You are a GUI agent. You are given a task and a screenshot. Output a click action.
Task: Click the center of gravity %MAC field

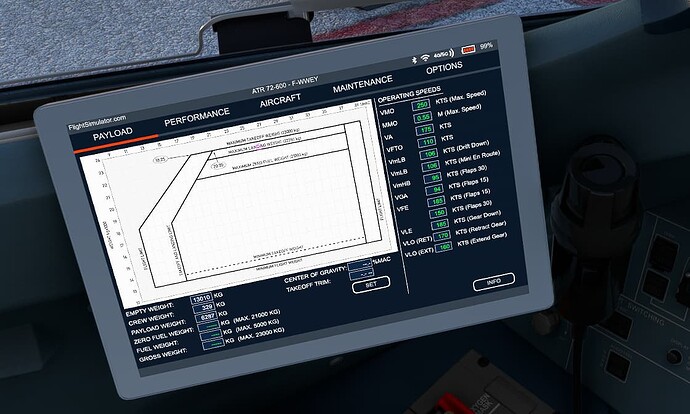point(360,266)
